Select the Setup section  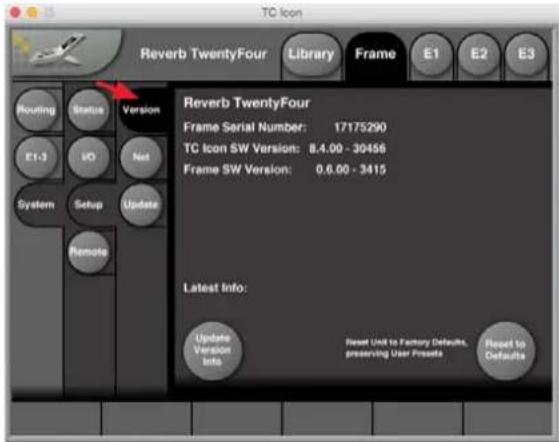click(x=89, y=205)
